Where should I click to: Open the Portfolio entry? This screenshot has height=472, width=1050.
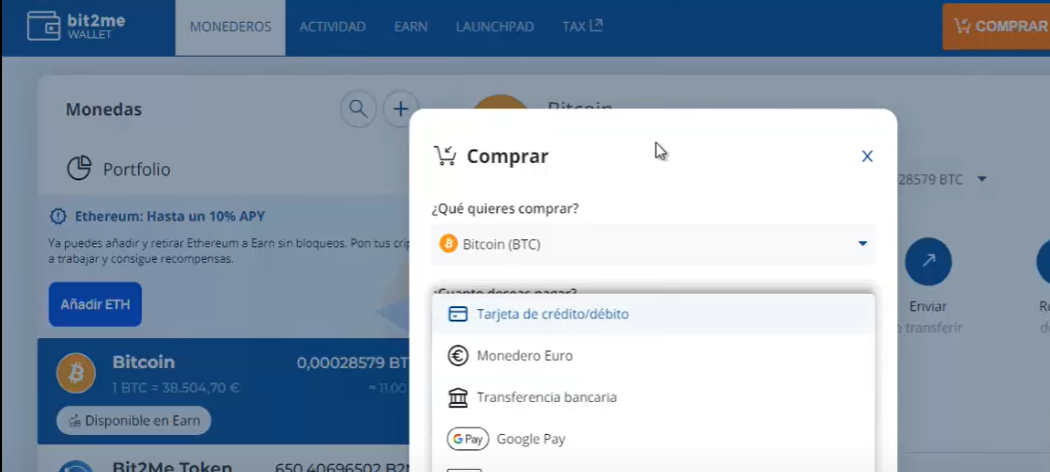119,169
